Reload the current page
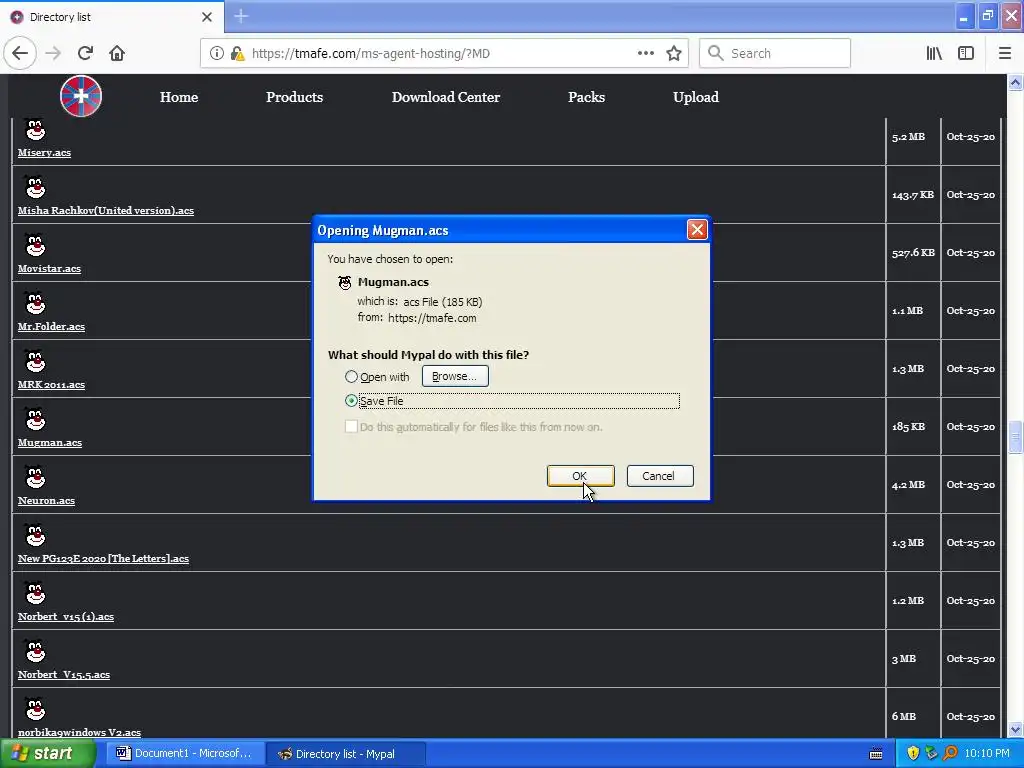 pyautogui.click(x=85, y=53)
